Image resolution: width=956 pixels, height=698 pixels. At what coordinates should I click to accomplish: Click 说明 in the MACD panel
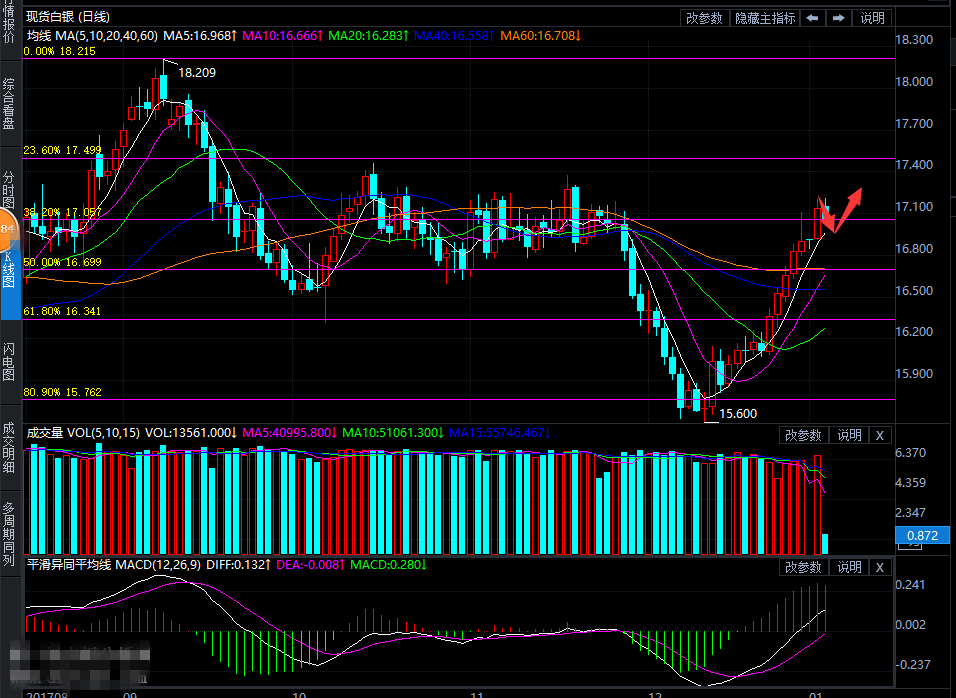849,567
